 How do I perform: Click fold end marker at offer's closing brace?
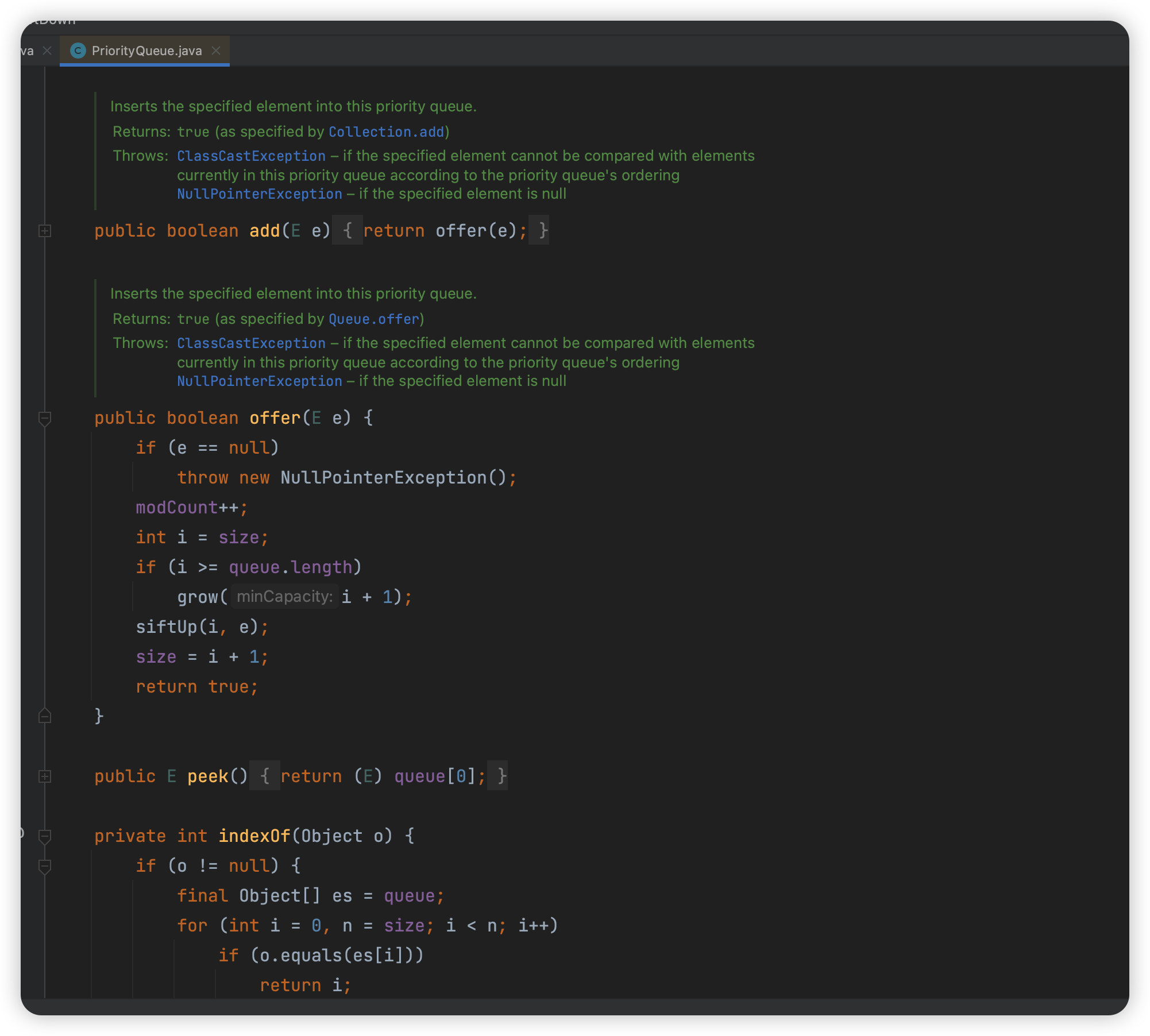(45, 716)
